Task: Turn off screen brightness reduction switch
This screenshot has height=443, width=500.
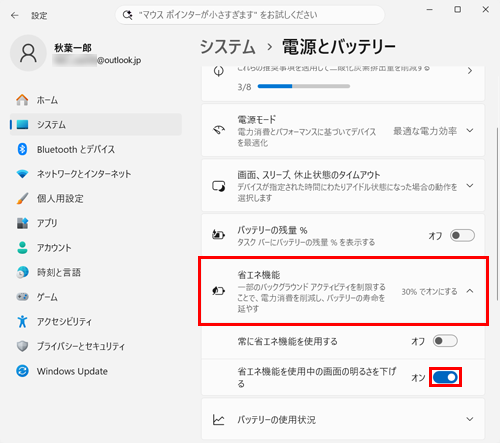Action: click(445, 377)
